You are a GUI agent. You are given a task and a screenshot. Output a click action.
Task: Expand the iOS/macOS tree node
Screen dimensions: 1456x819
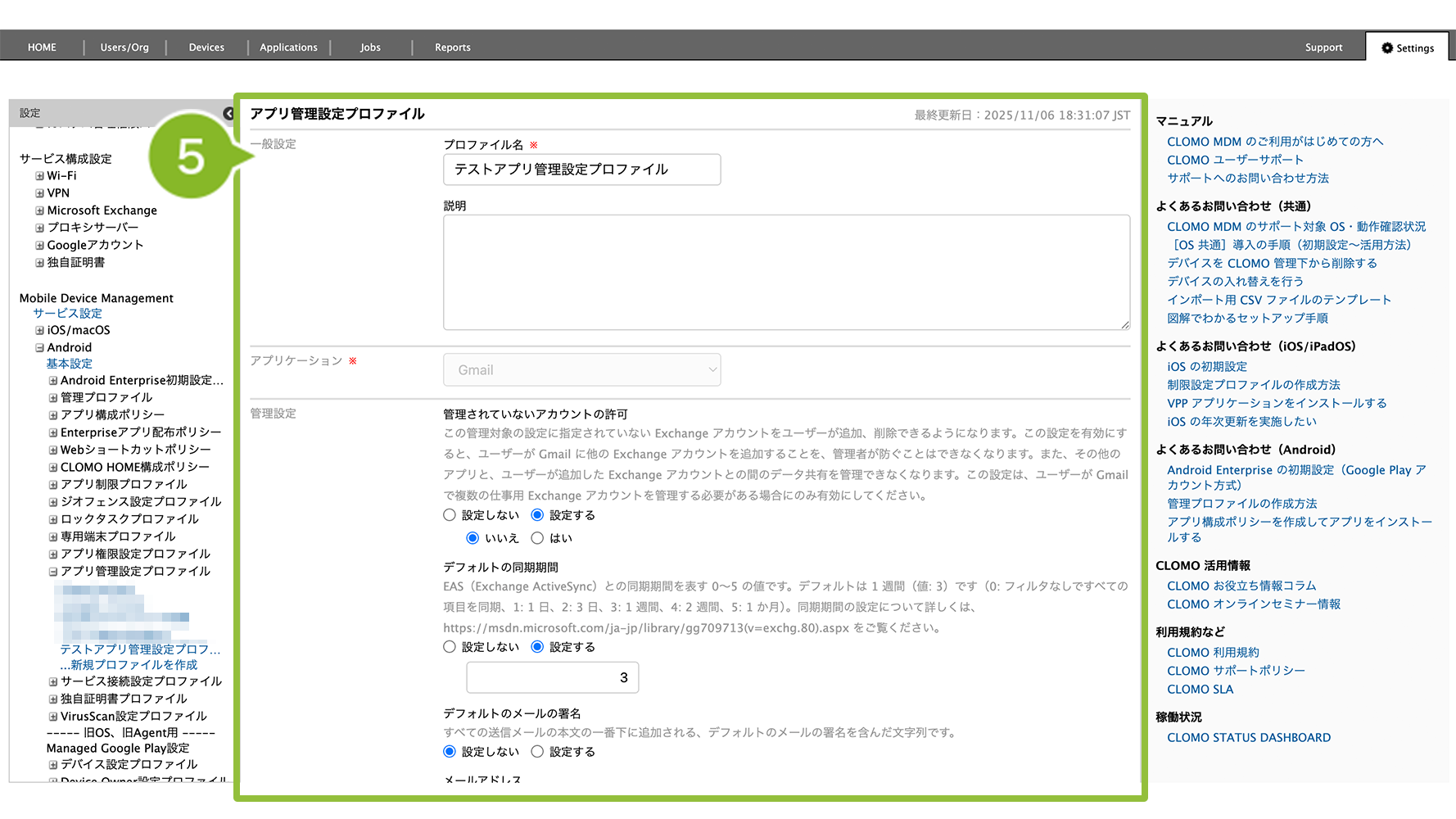[39, 331]
